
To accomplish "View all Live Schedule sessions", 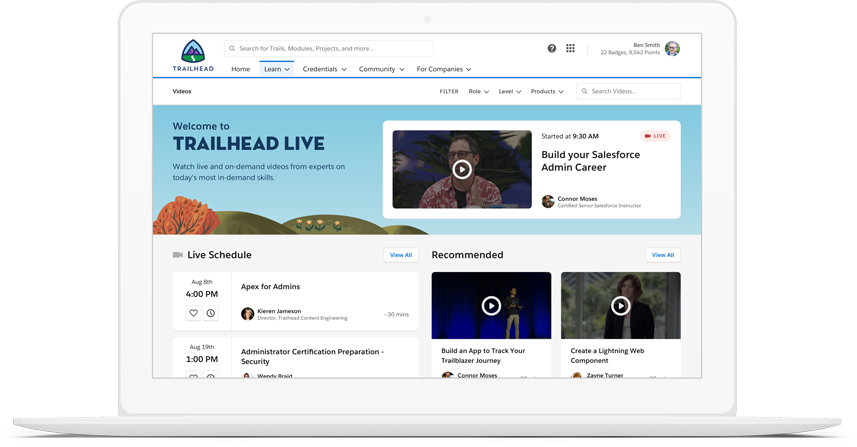I will [x=401, y=255].
